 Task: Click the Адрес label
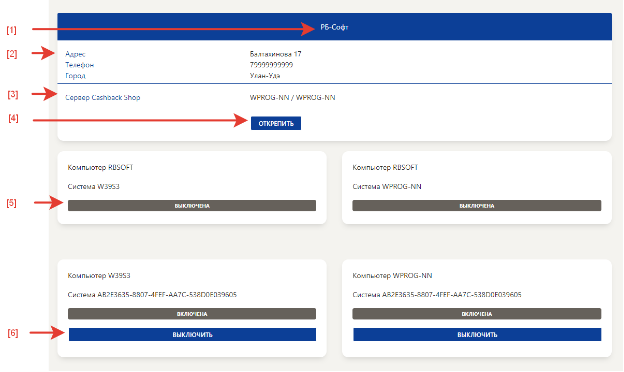point(75,54)
